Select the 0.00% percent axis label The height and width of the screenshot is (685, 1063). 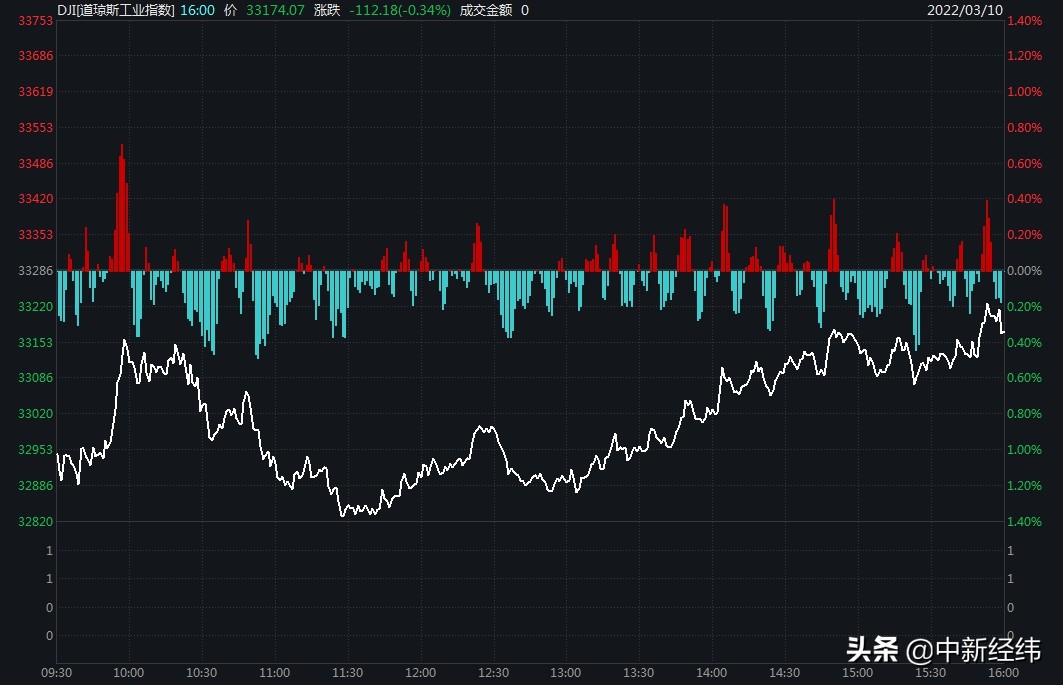(x=1024, y=271)
